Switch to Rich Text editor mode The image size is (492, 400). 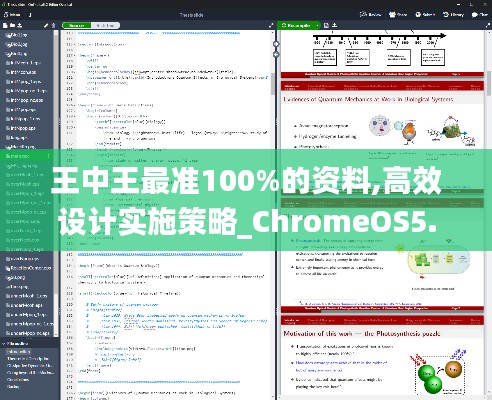pyautogui.click(x=105, y=25)
